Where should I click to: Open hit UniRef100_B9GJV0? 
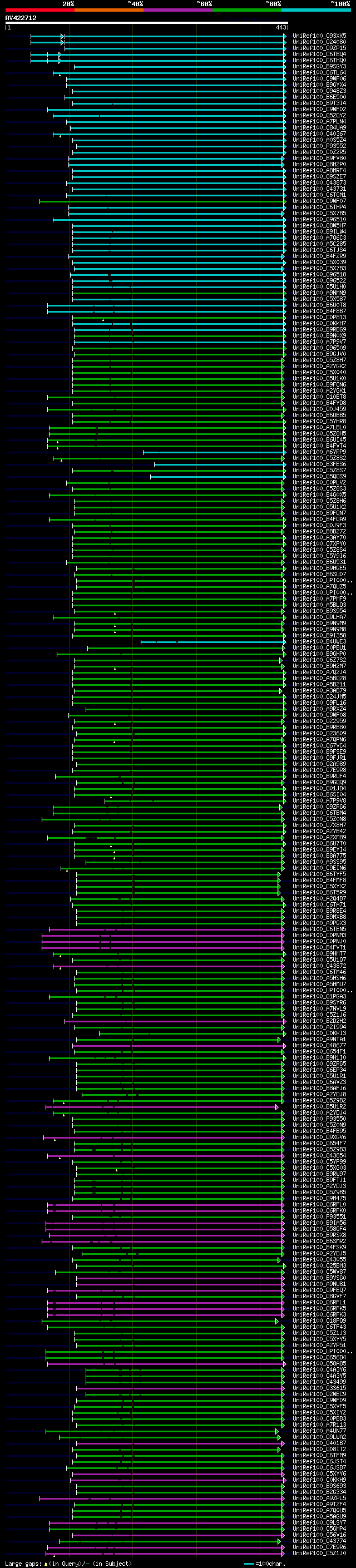click(319, 354)
